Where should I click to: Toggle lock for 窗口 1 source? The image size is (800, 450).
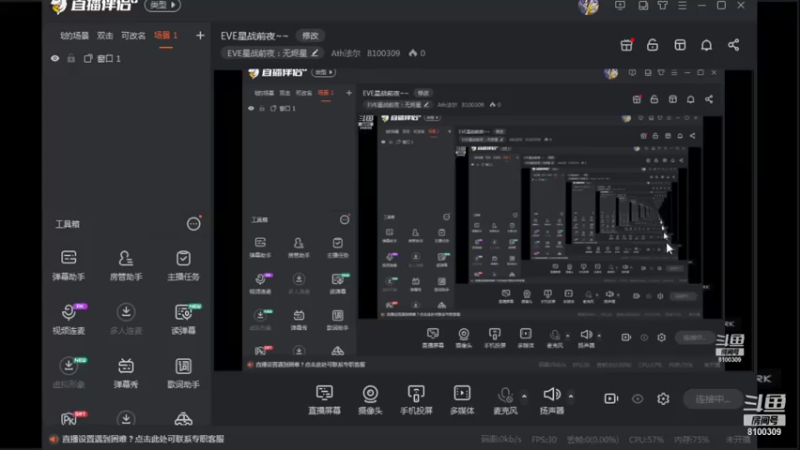(x=71, y=59)
